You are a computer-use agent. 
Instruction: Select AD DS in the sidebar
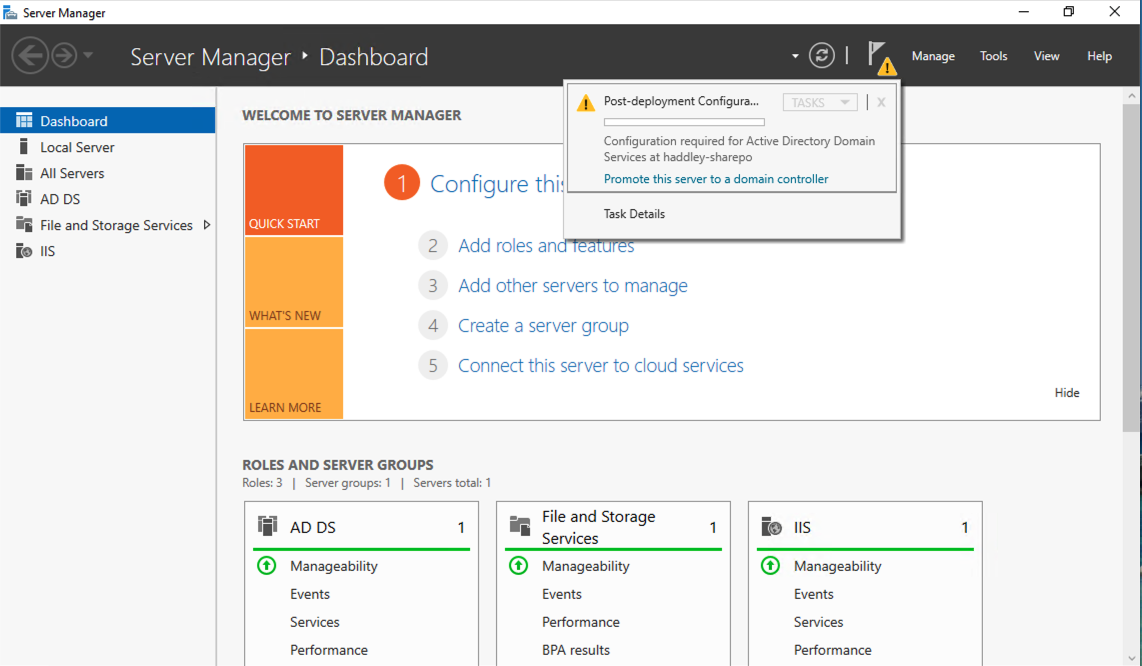108,199
